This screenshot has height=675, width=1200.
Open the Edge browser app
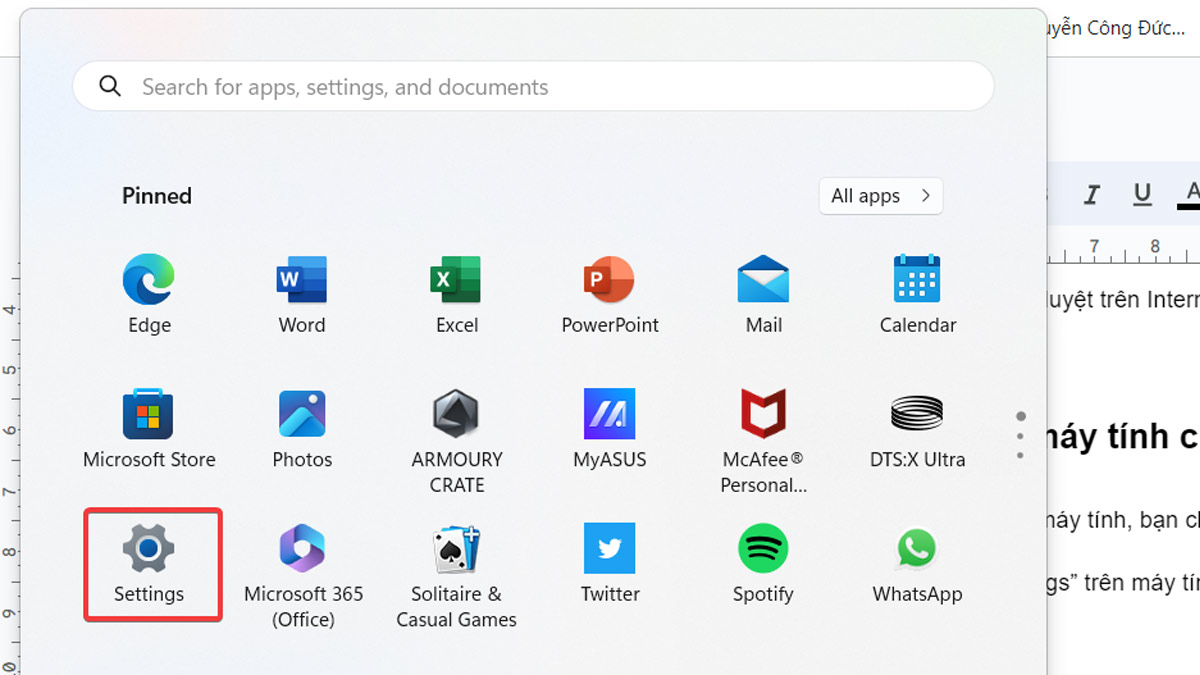(149, 280)
